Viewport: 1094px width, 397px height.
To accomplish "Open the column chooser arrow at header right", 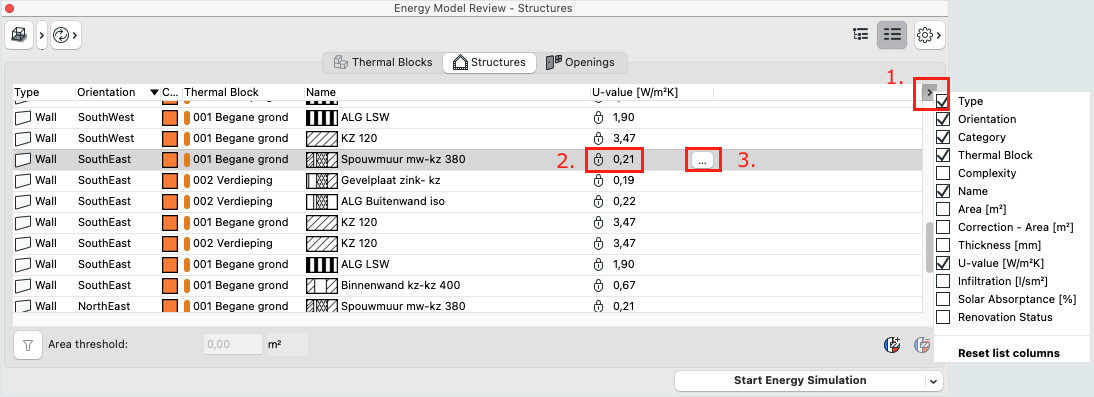I will pos(929,92).
